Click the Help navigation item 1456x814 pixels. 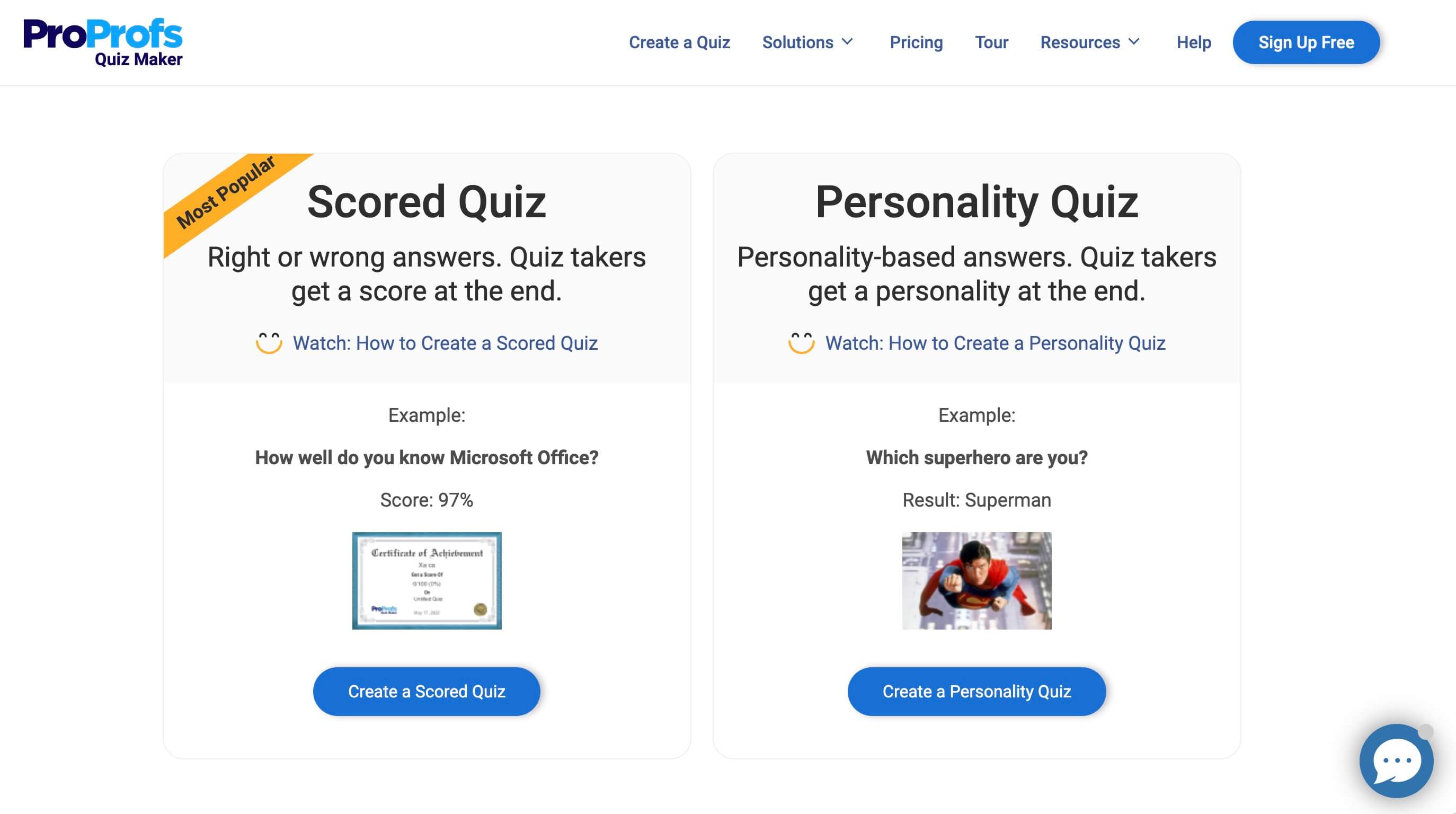(1193, 42)
